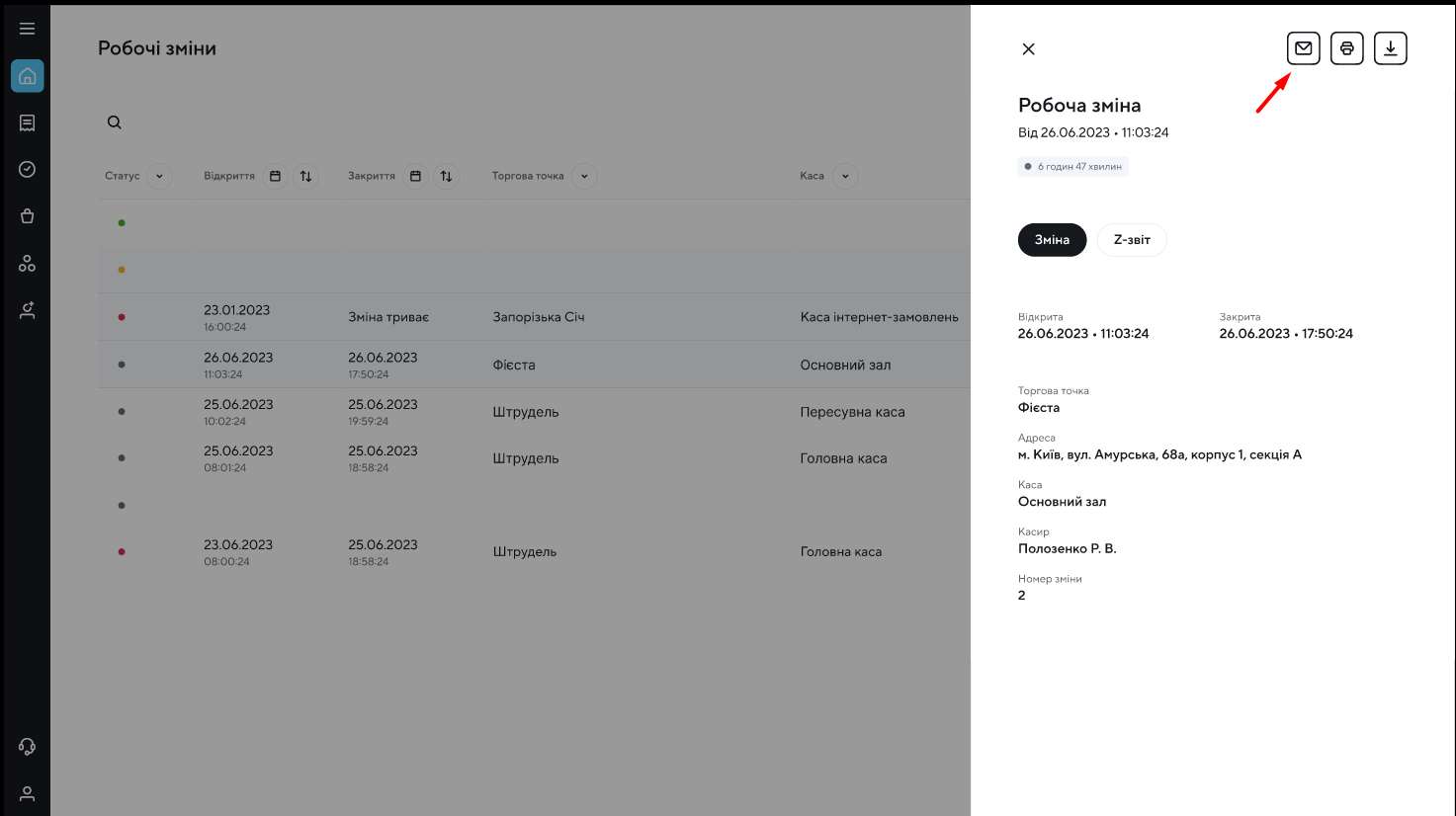1456x816 pixels.
Task: Click the email envelope icon in panel
Action: coord(1303,48)
